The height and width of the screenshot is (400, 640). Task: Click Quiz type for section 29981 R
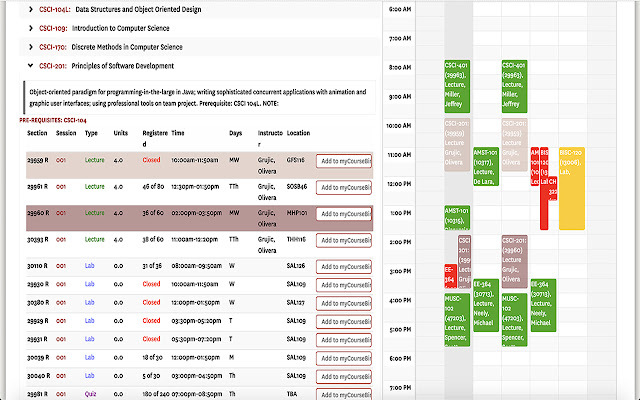click(90, 394)
